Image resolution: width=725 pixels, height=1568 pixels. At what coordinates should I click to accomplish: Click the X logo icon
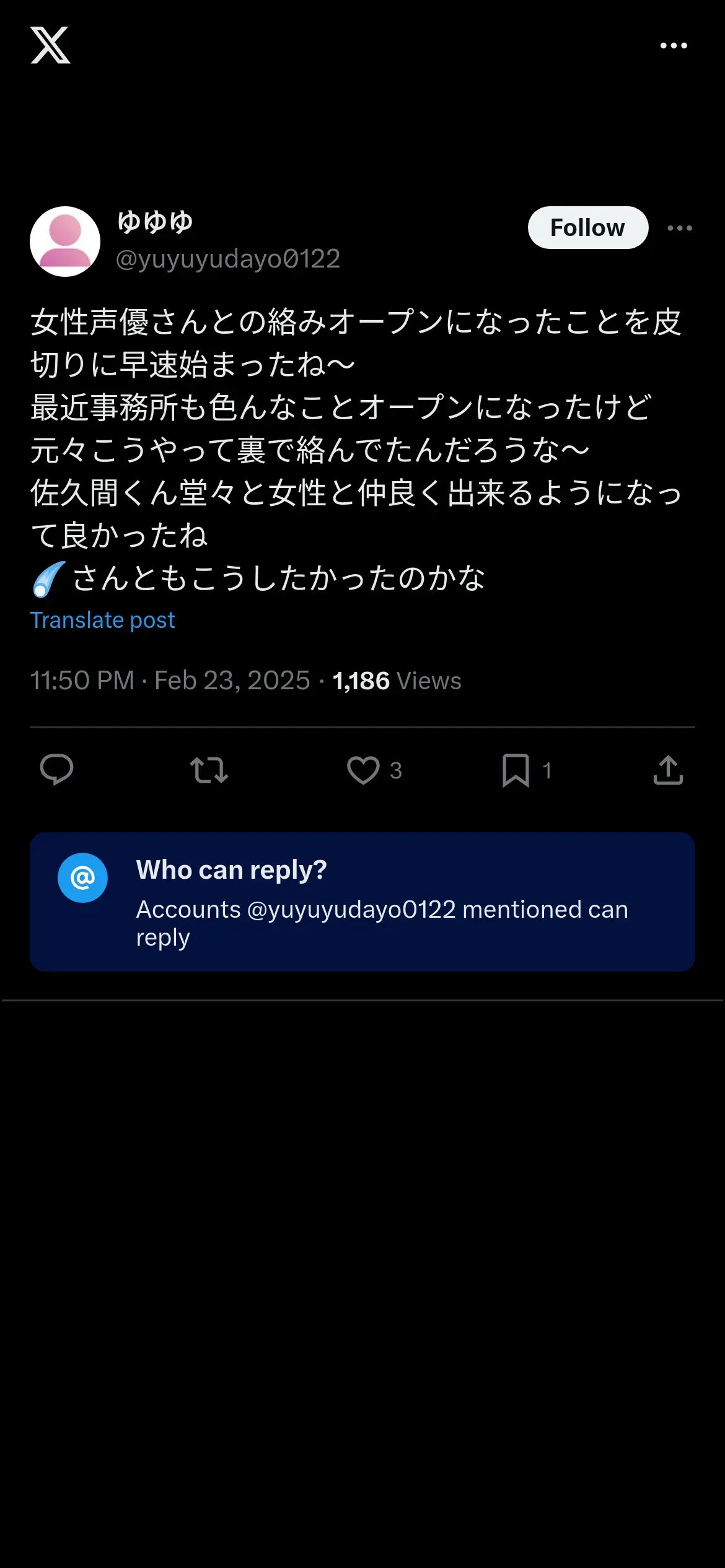click(x=50, y=45)
